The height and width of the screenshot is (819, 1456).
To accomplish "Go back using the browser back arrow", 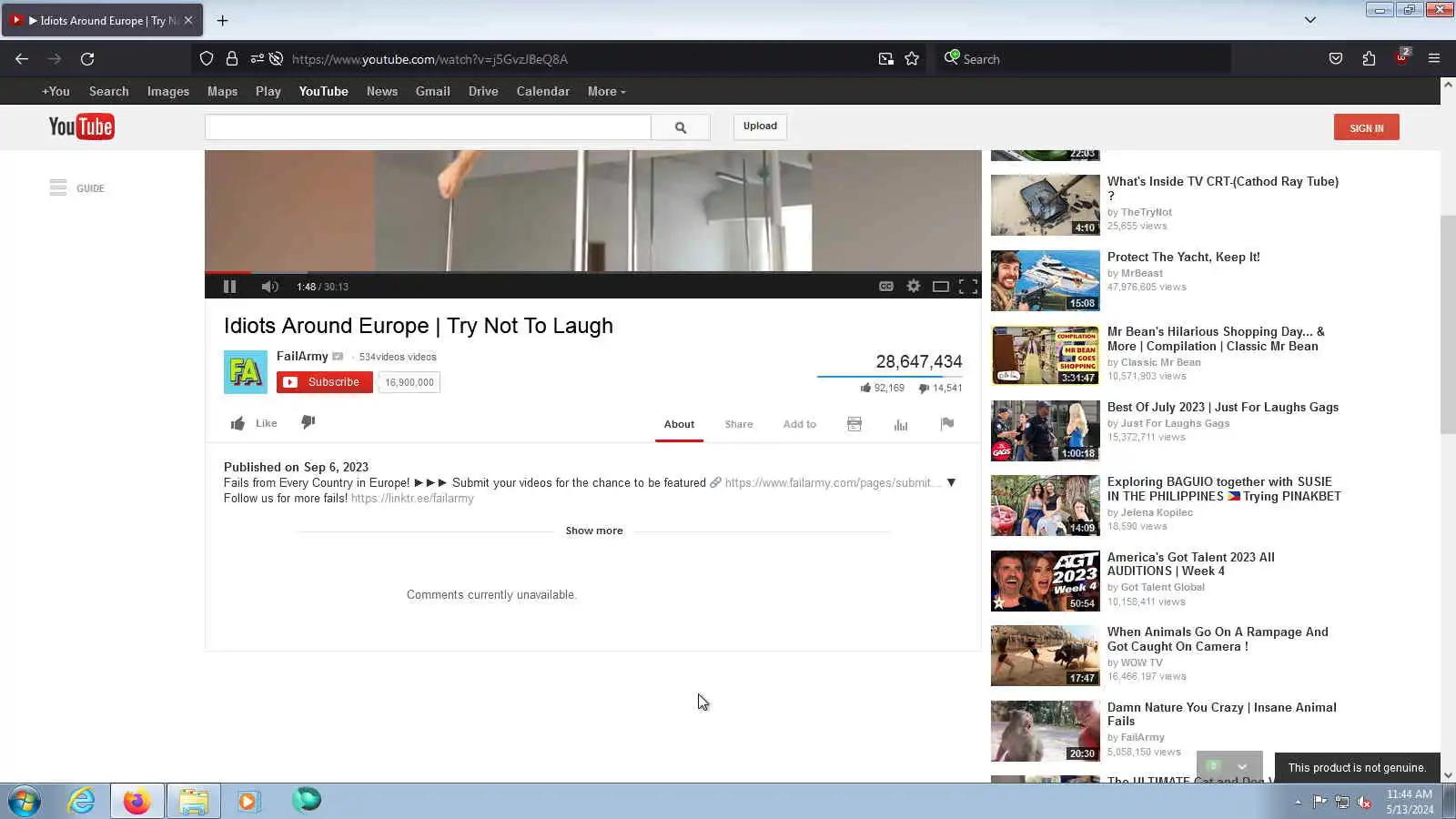I will [22, 59].
